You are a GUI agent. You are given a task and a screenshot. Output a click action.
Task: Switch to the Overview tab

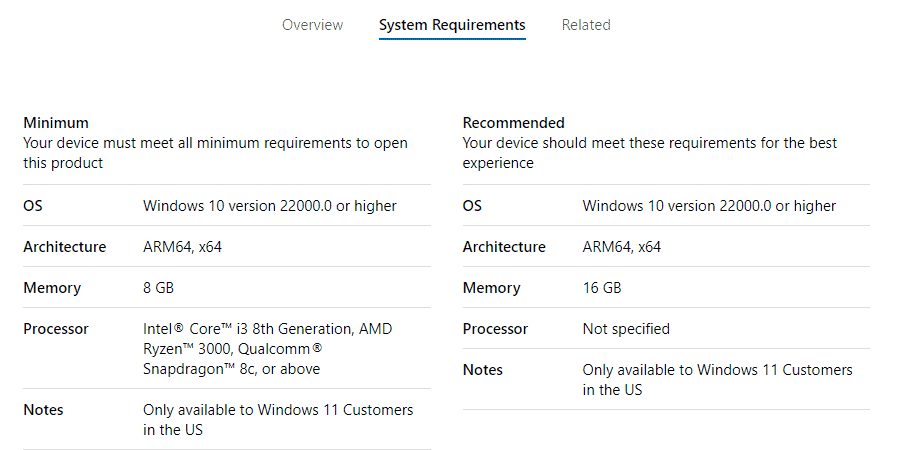click(x=312, y=25)
